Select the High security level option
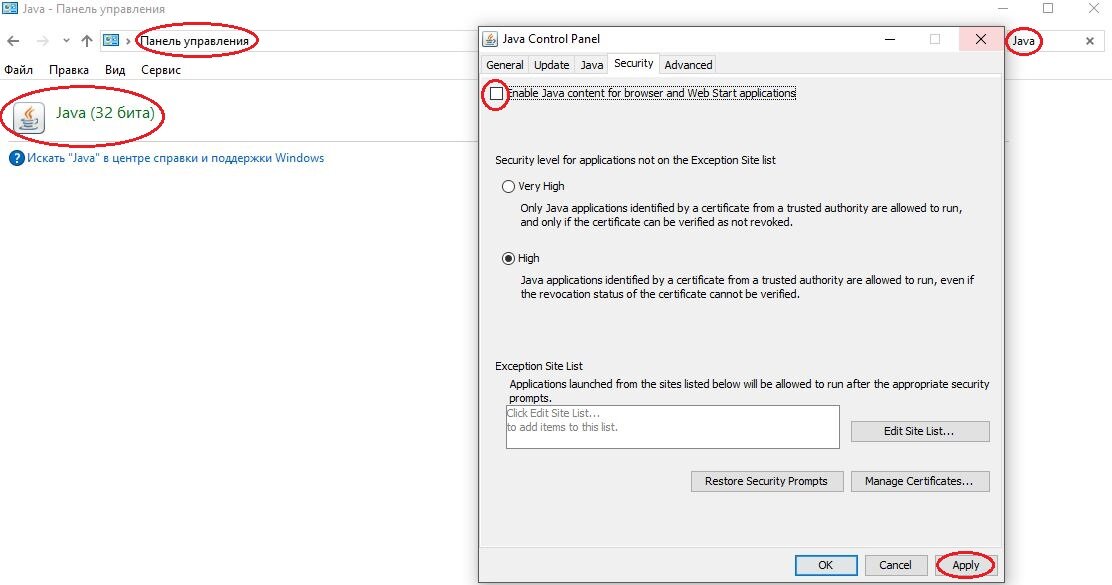1112x585 pixels. point(508,258)
